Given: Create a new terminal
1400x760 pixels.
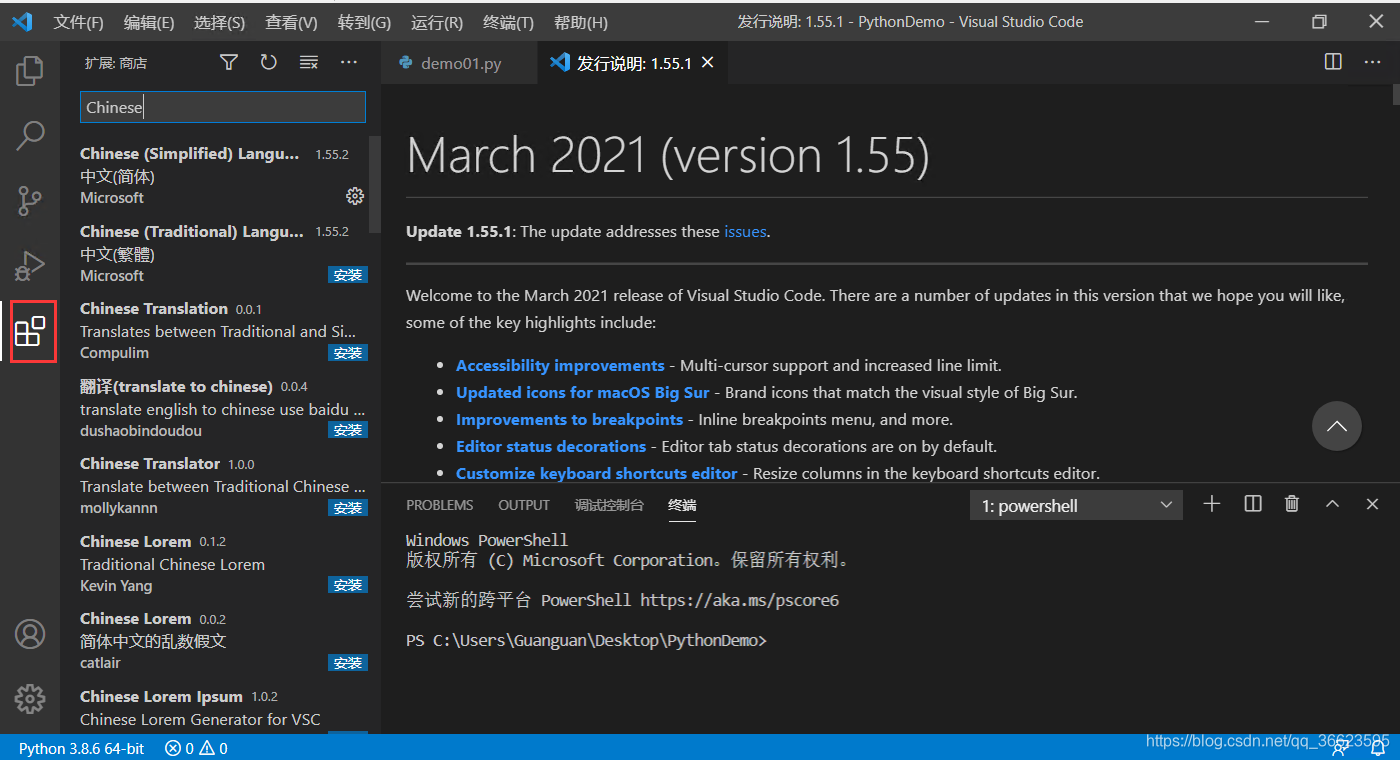Looking at the screenshot, I should point(1212,504).
